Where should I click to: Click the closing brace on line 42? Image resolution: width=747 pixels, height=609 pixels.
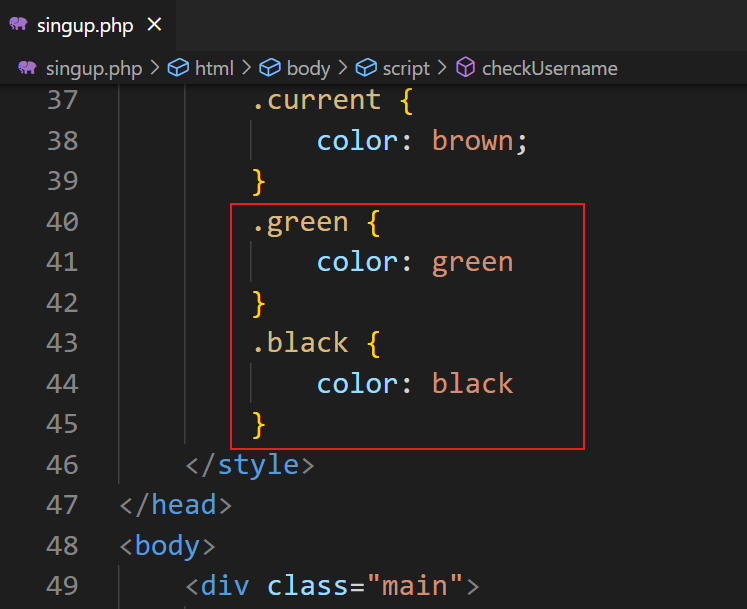(259, 304)
